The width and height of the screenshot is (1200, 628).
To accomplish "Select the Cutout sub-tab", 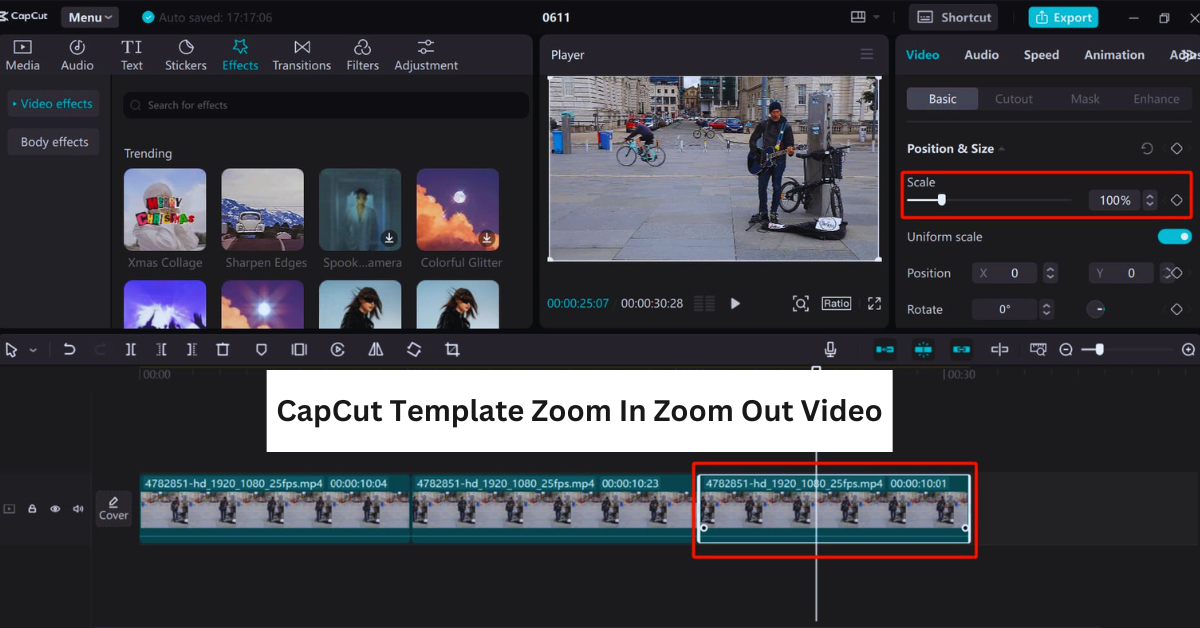I will (1014, 99).
